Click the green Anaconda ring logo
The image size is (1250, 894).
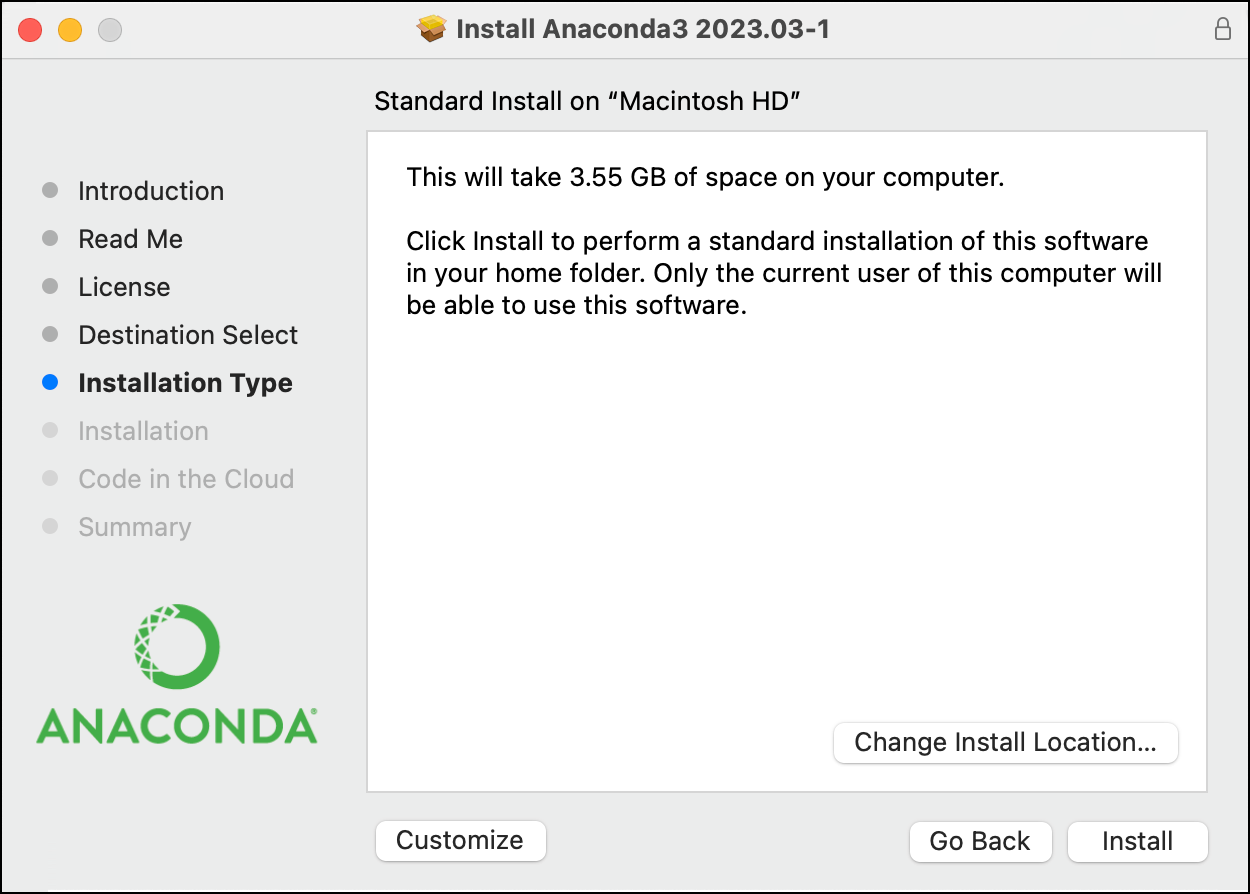coord(176,646)
